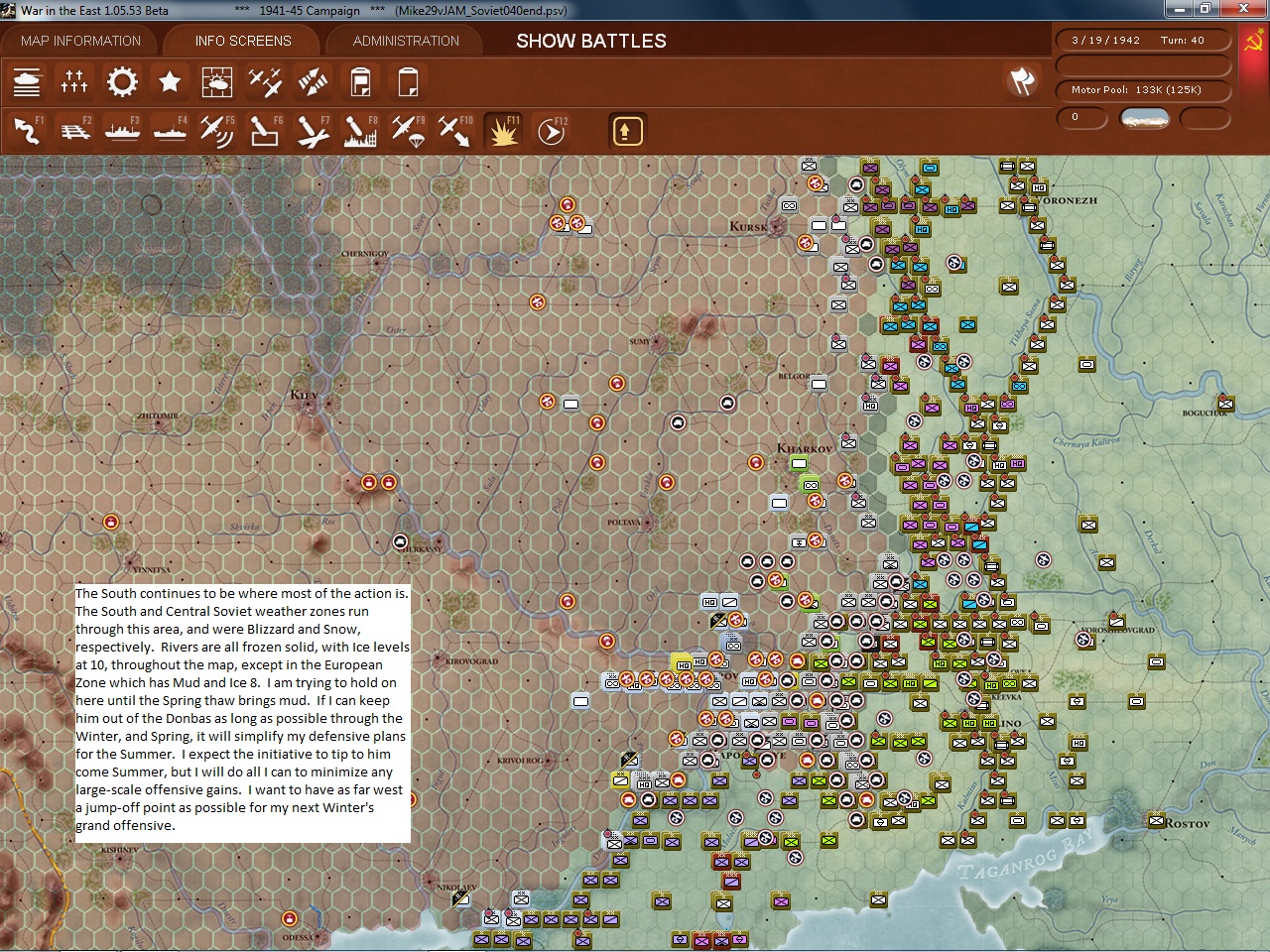
Task: Click the Krivoi Rog city label
Action: pyautogui.click(x=520, y=761)
